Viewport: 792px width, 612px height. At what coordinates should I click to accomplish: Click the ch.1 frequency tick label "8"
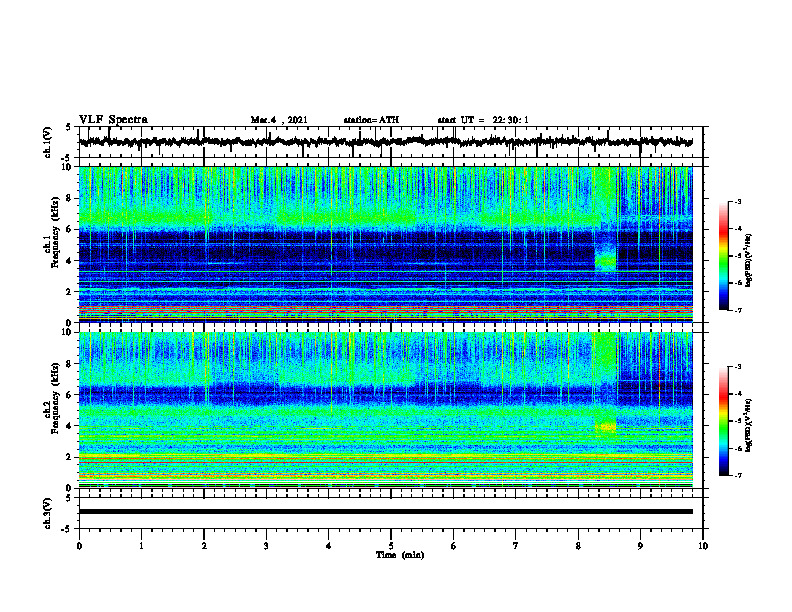coord(69,198)
